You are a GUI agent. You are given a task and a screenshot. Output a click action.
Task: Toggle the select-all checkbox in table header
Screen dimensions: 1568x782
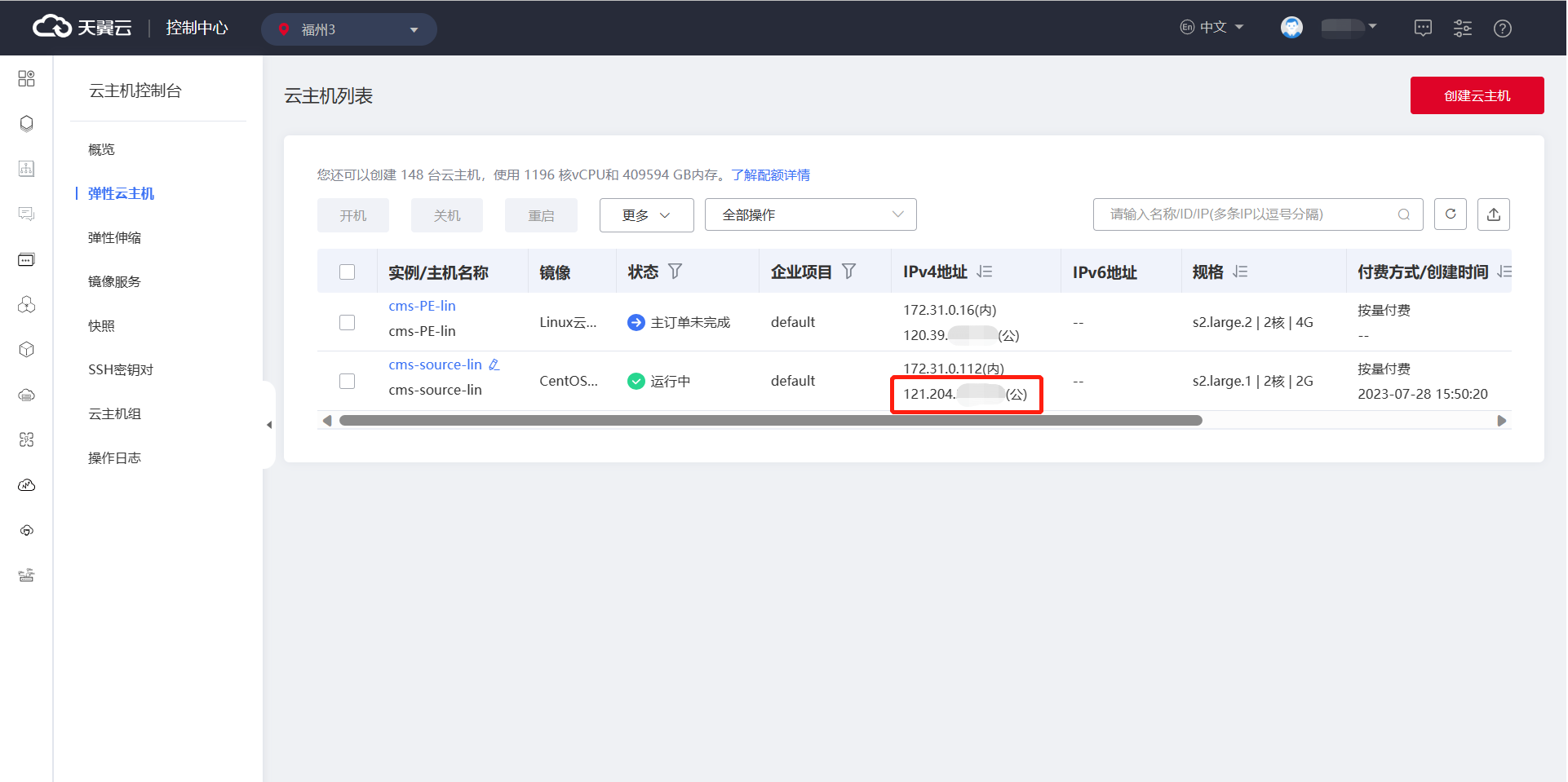[x=348, y=272]
